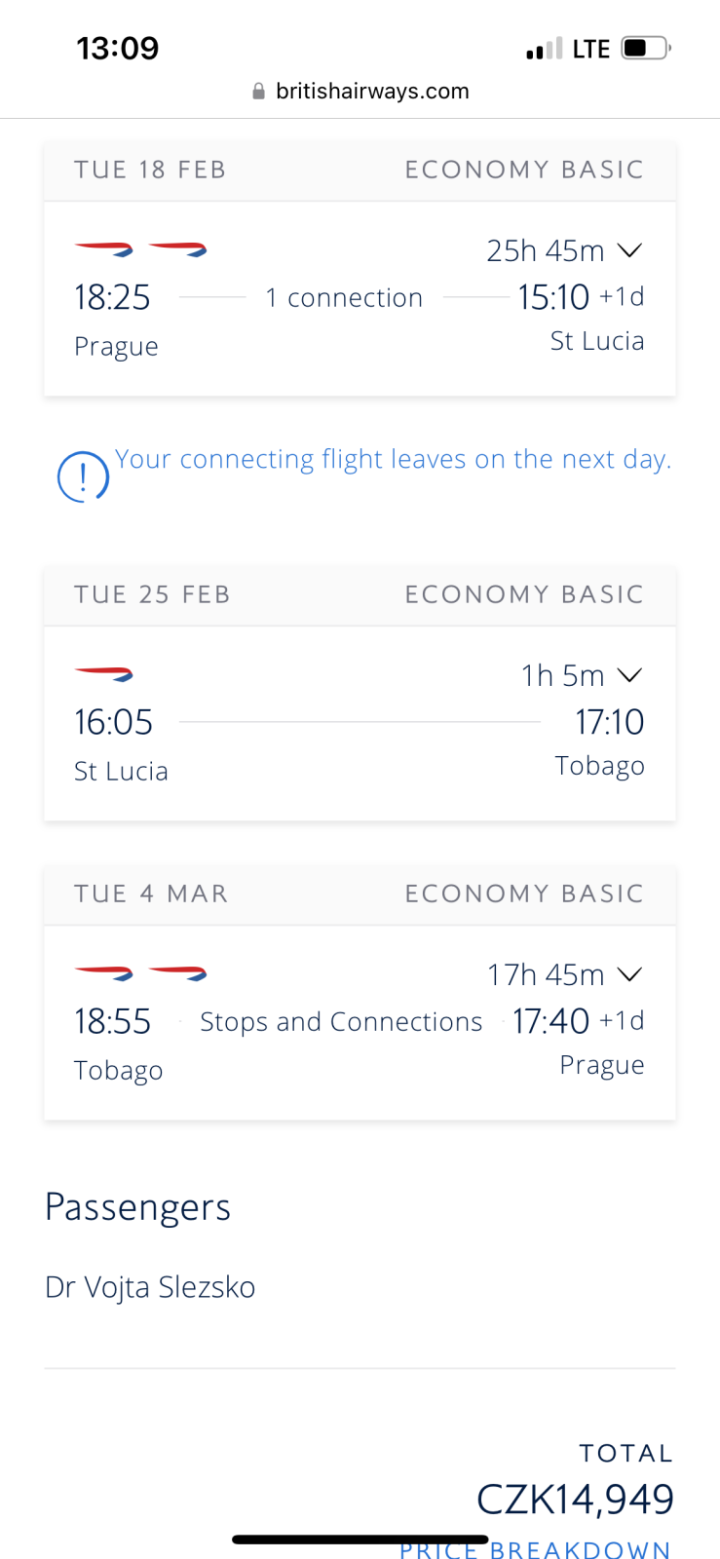Tap the airline logo on Tobago flight
720x1559 pixels.
[141, 971]
